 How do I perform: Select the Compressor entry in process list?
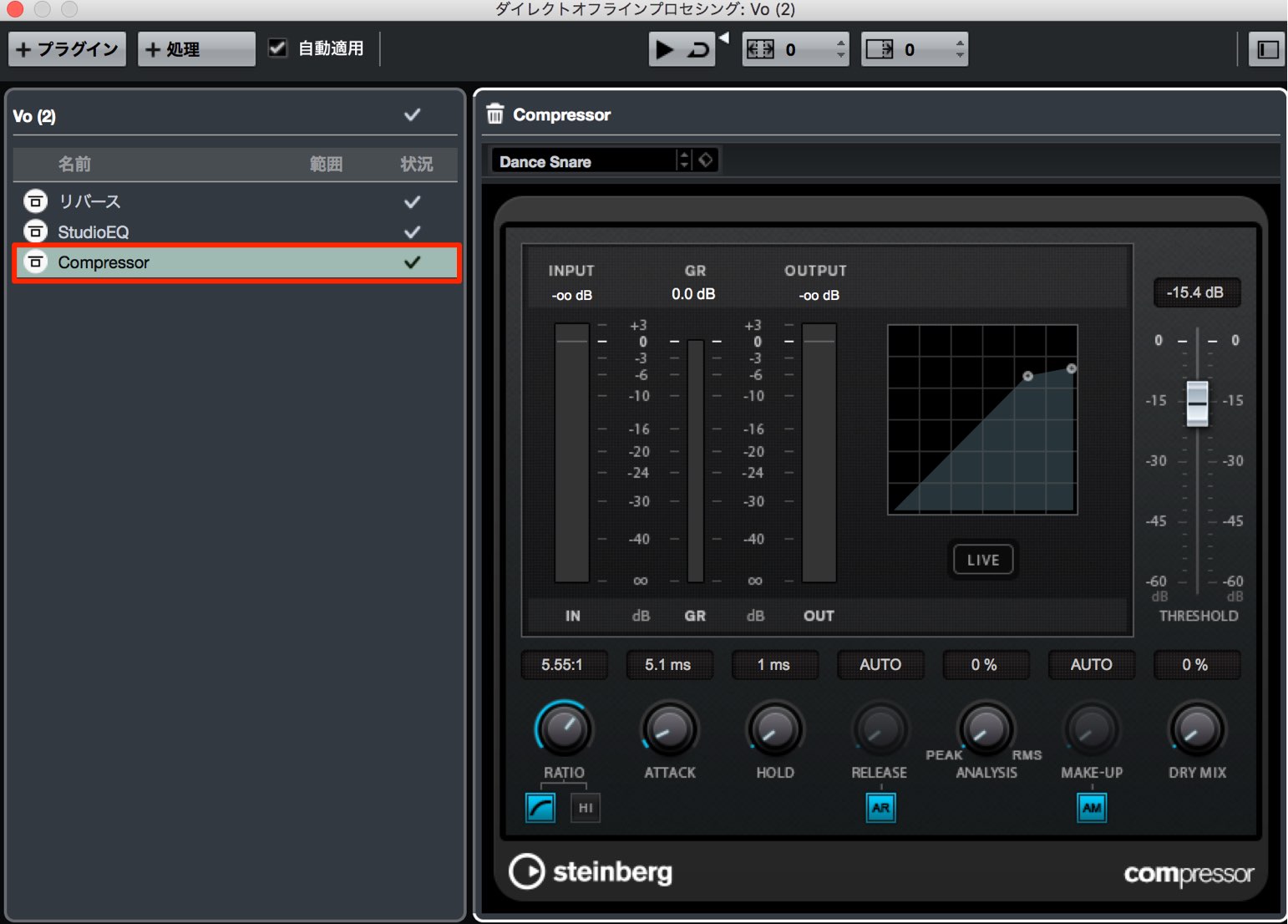pos(236,262)
